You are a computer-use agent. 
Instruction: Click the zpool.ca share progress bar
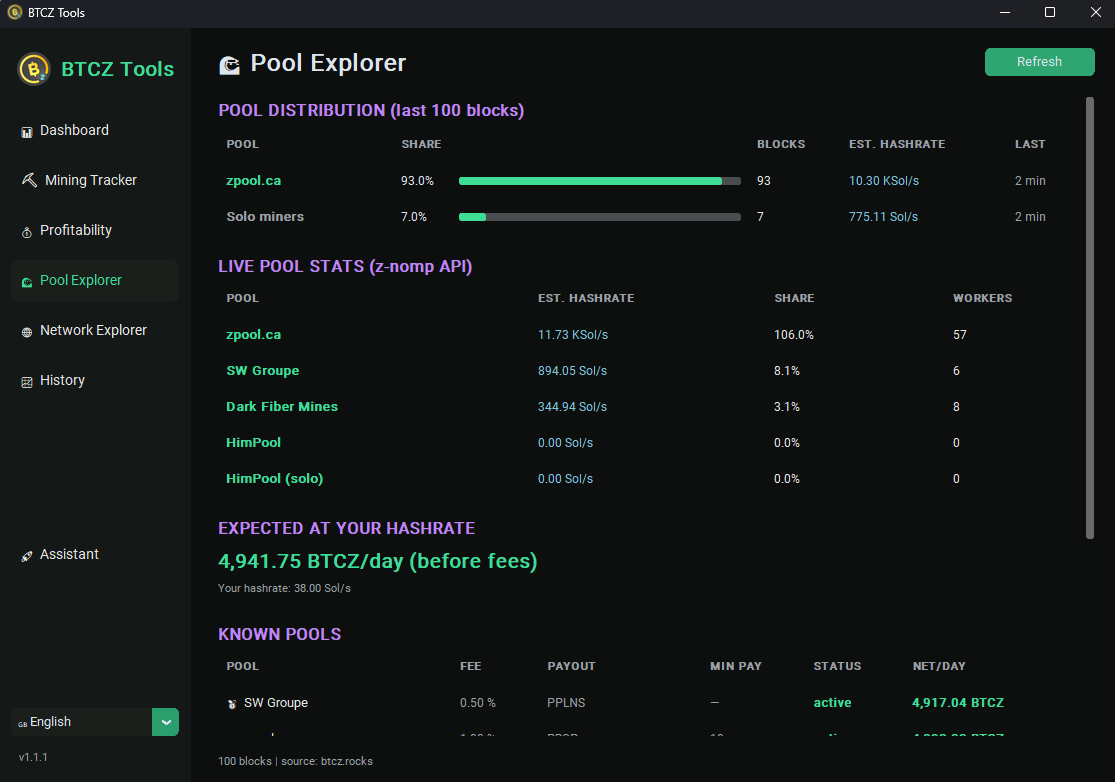pos(599,181)
